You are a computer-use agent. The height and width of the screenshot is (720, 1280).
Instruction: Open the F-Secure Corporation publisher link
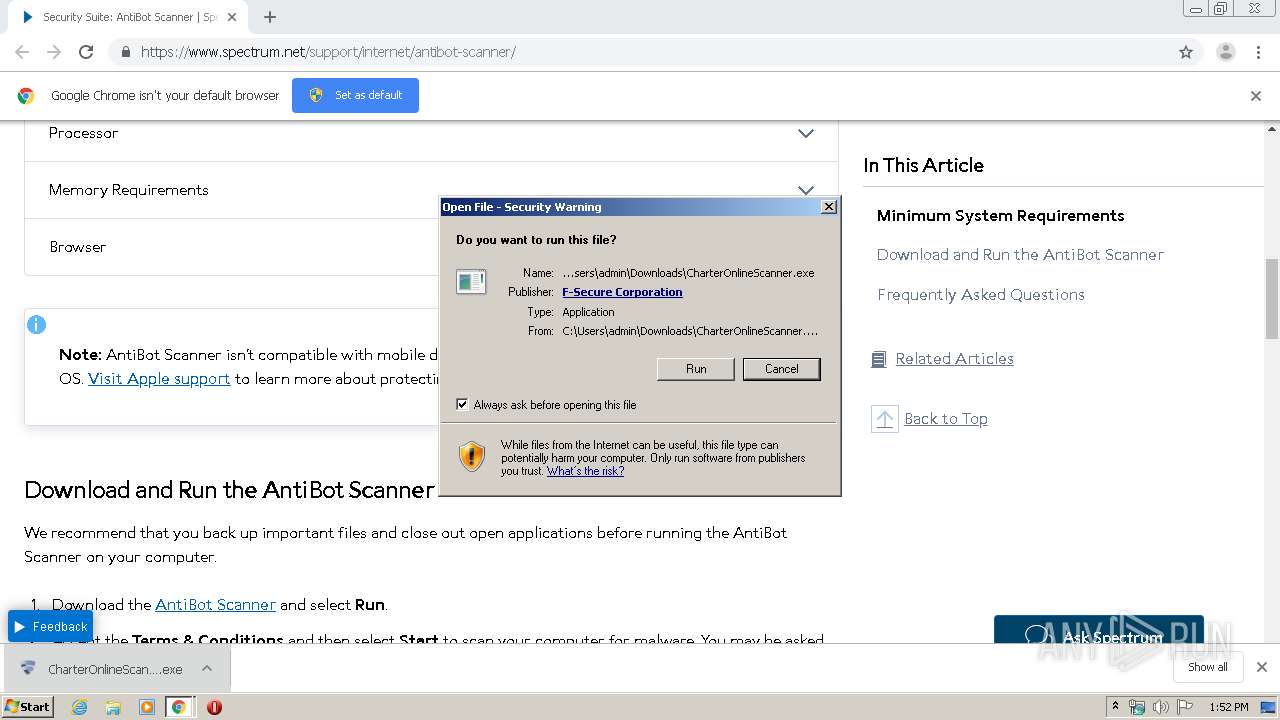[622, 292]
